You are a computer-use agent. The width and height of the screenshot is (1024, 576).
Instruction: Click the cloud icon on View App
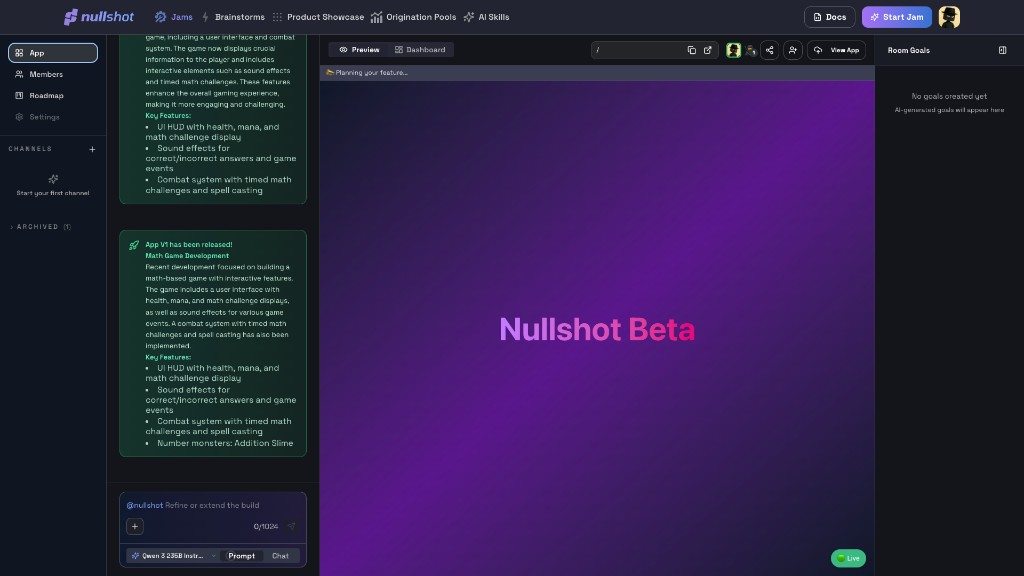(818, 50)
